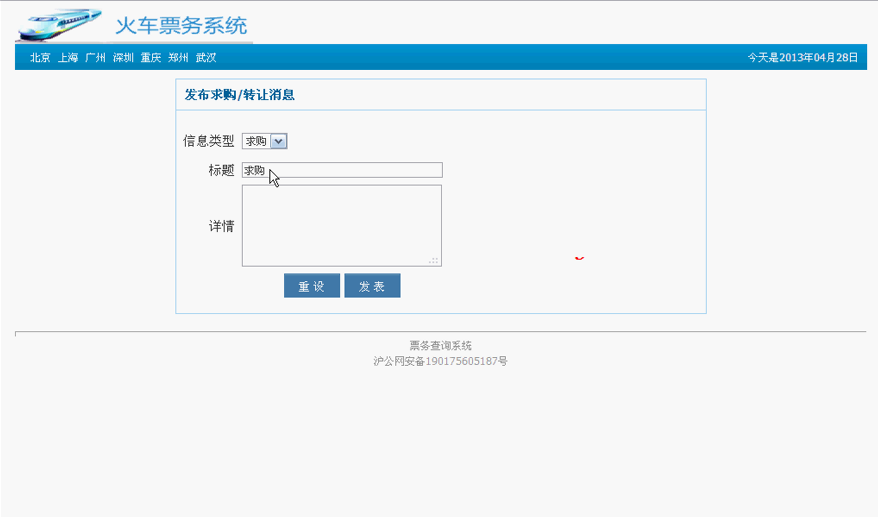The image size is (878, 517).
Task: Open the 上海 city link
Action: pyautogui.click(x=68, y=58)
